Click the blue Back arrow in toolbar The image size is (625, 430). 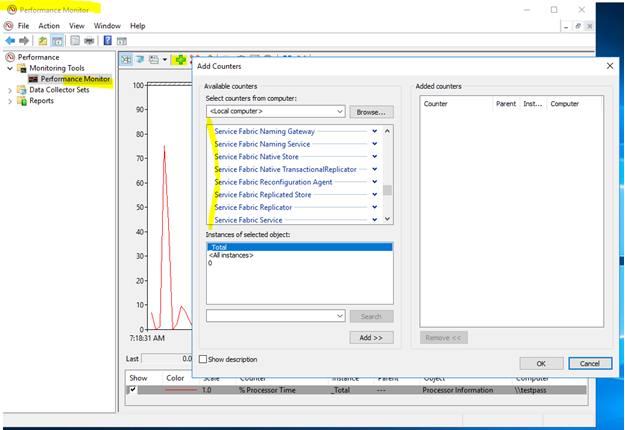(x=10, y=41)
